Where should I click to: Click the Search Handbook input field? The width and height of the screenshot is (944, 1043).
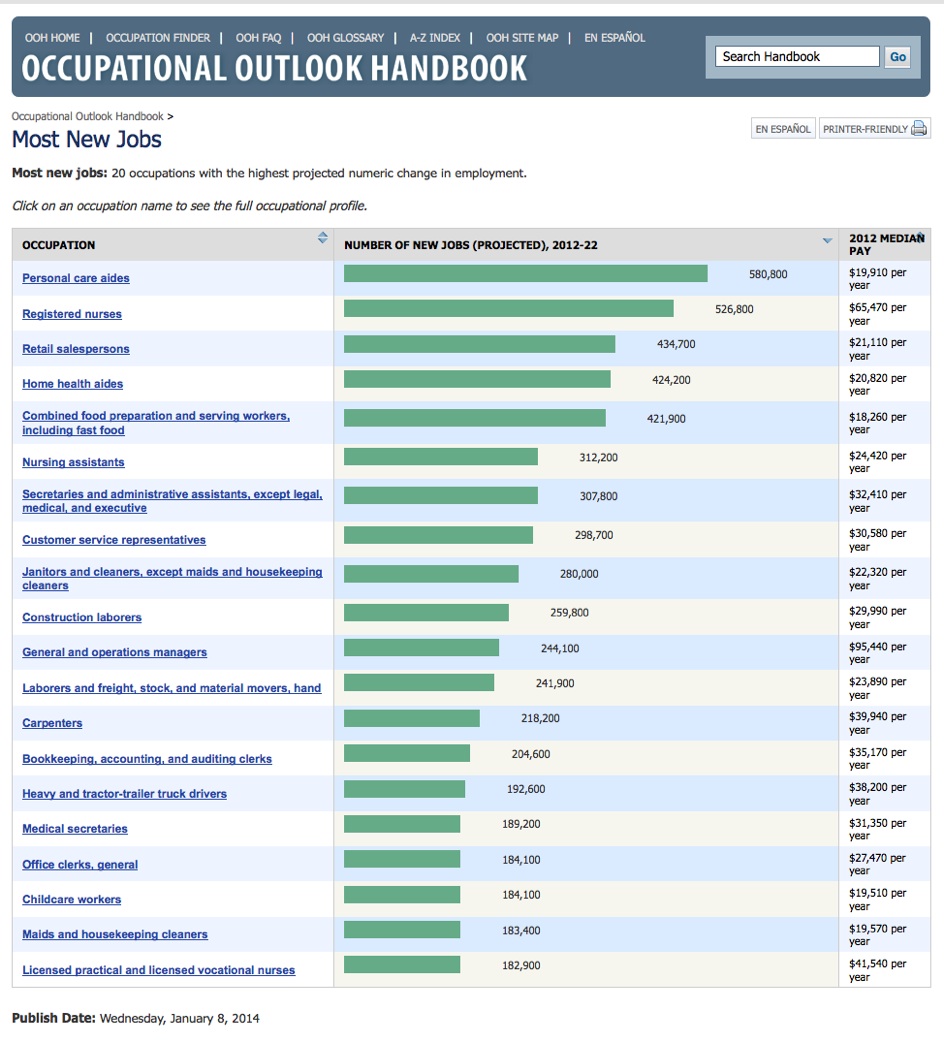coord(797,57)
